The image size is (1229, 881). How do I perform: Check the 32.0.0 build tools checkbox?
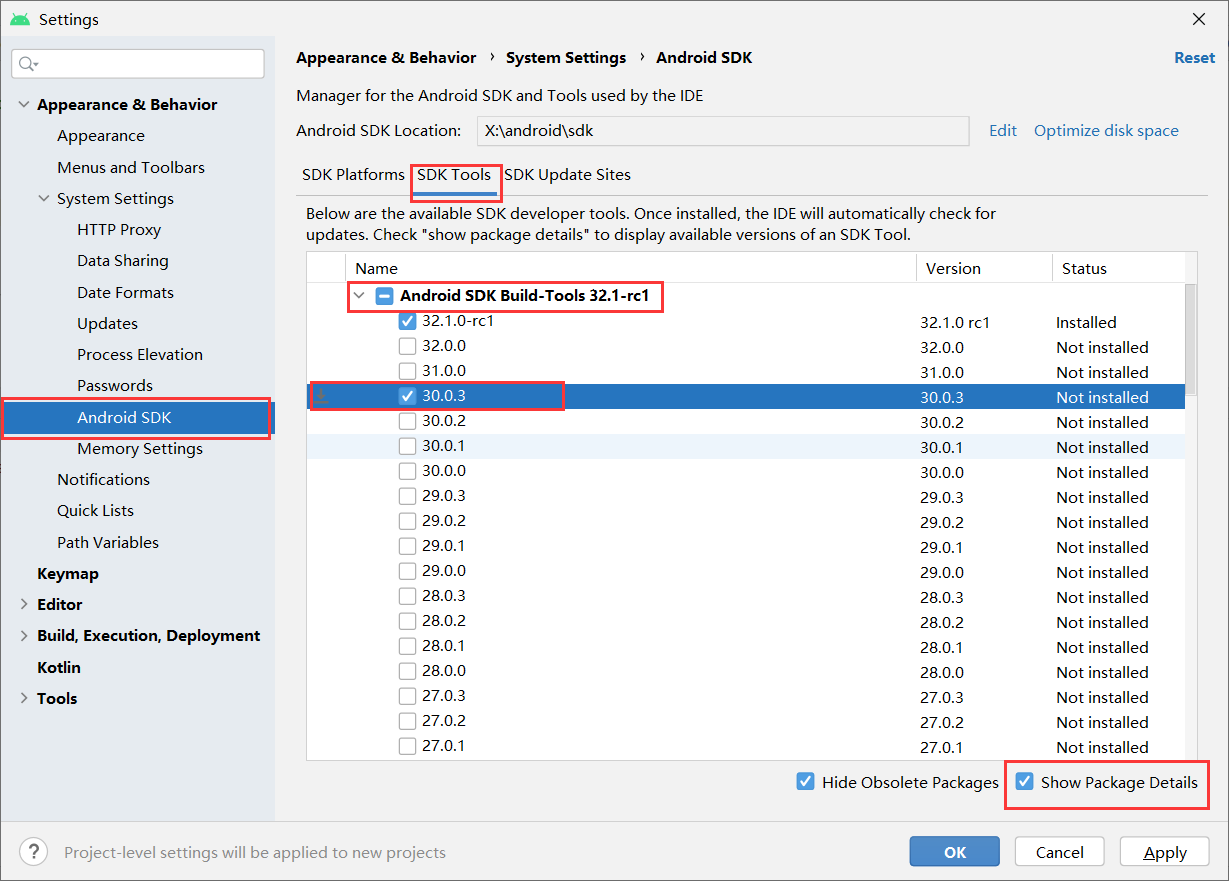(407, 346)
